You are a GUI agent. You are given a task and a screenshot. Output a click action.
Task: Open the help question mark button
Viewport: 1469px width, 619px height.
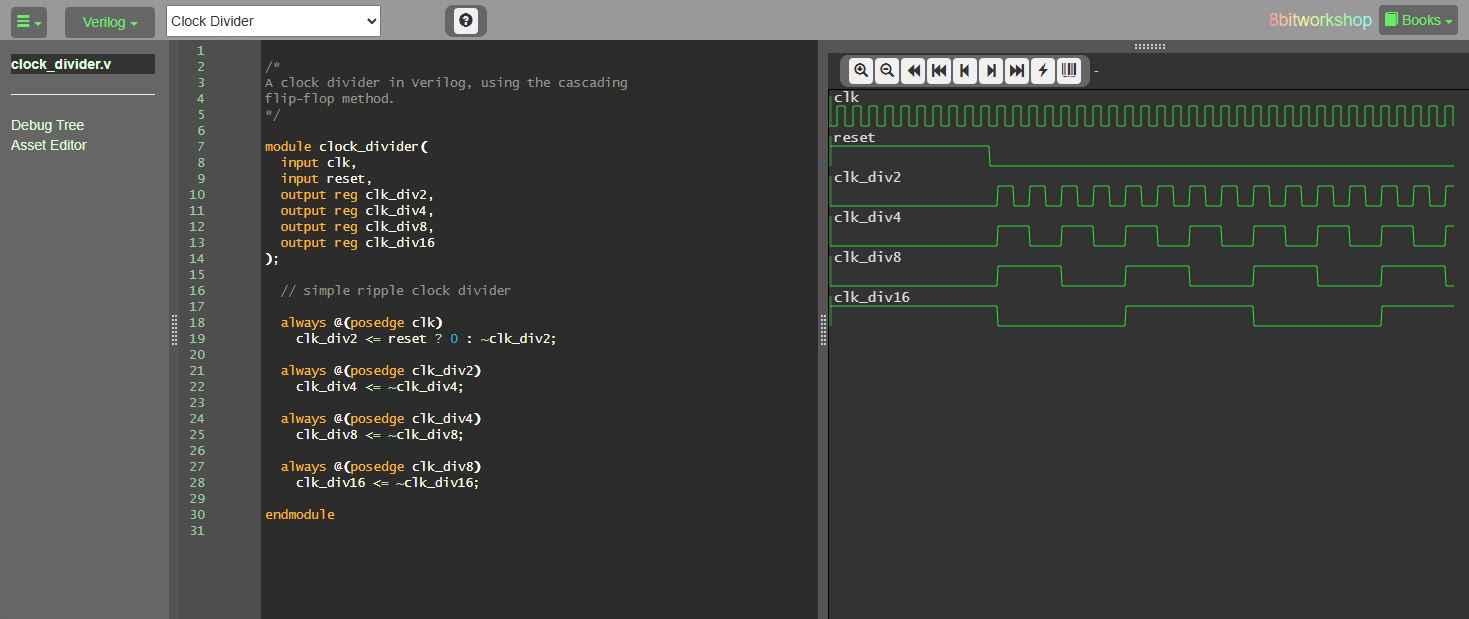(465, 21)
